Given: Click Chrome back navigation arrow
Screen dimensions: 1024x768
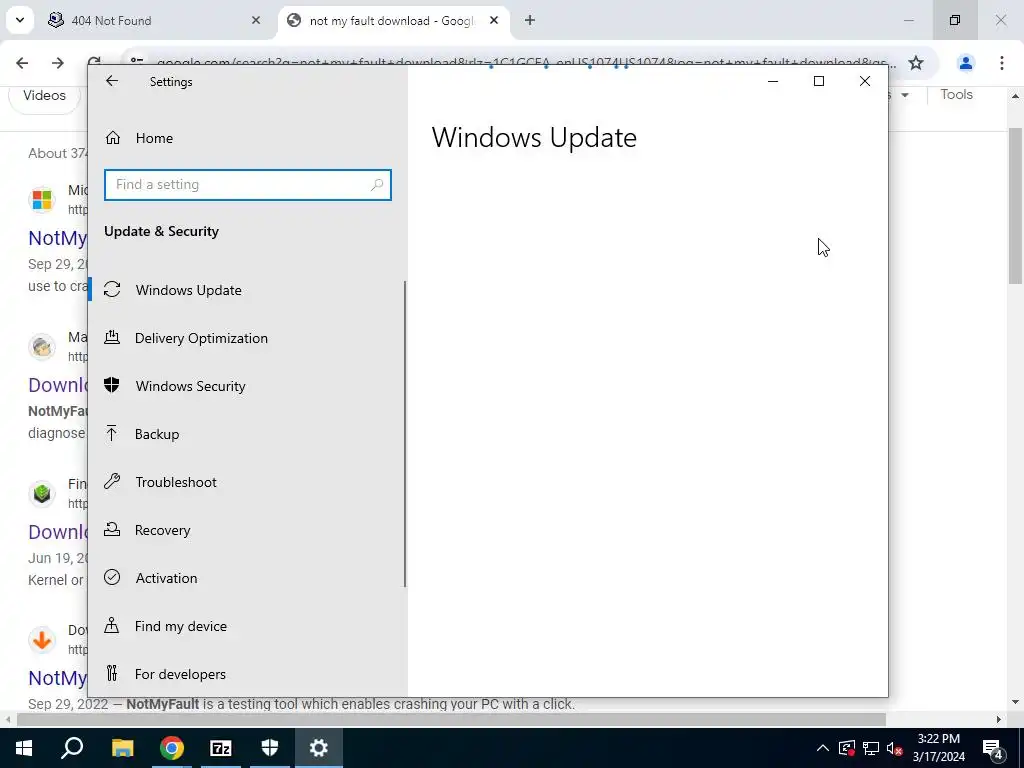Looking at the screenshot, I should 22,63.
